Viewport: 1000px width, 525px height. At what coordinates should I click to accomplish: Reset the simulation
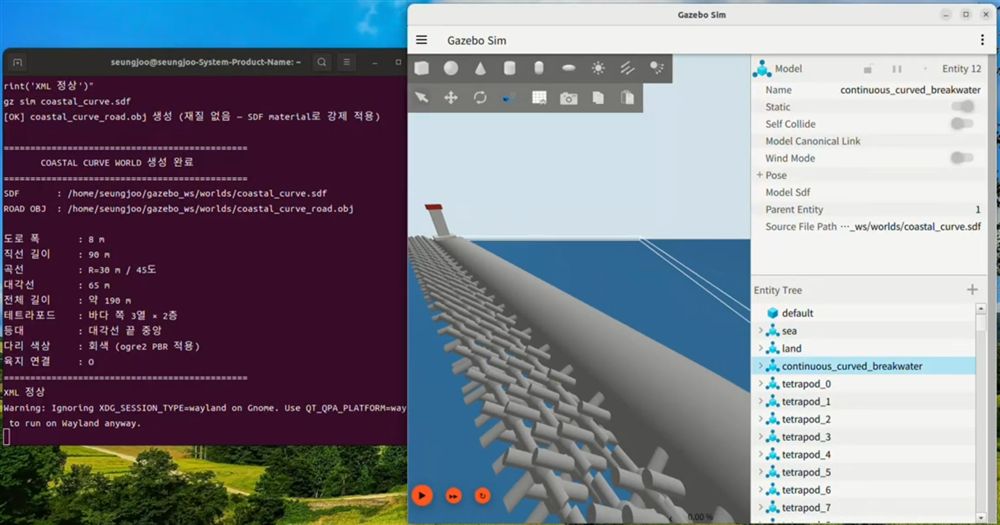[x=482, y=496]
